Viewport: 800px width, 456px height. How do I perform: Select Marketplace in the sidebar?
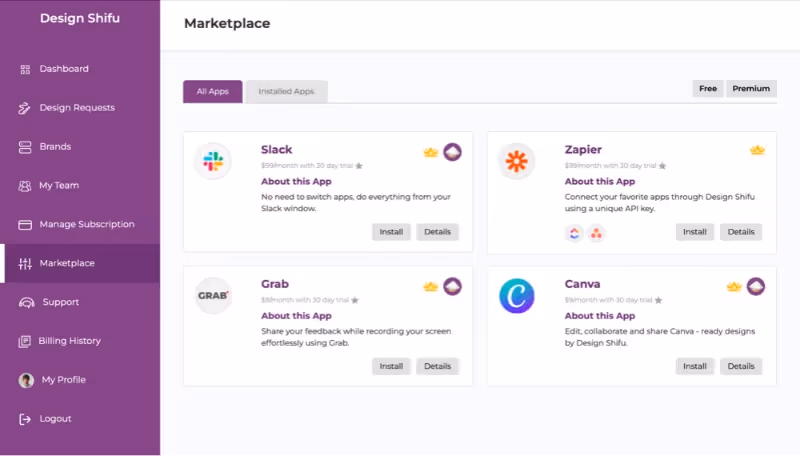coord(80,263)
